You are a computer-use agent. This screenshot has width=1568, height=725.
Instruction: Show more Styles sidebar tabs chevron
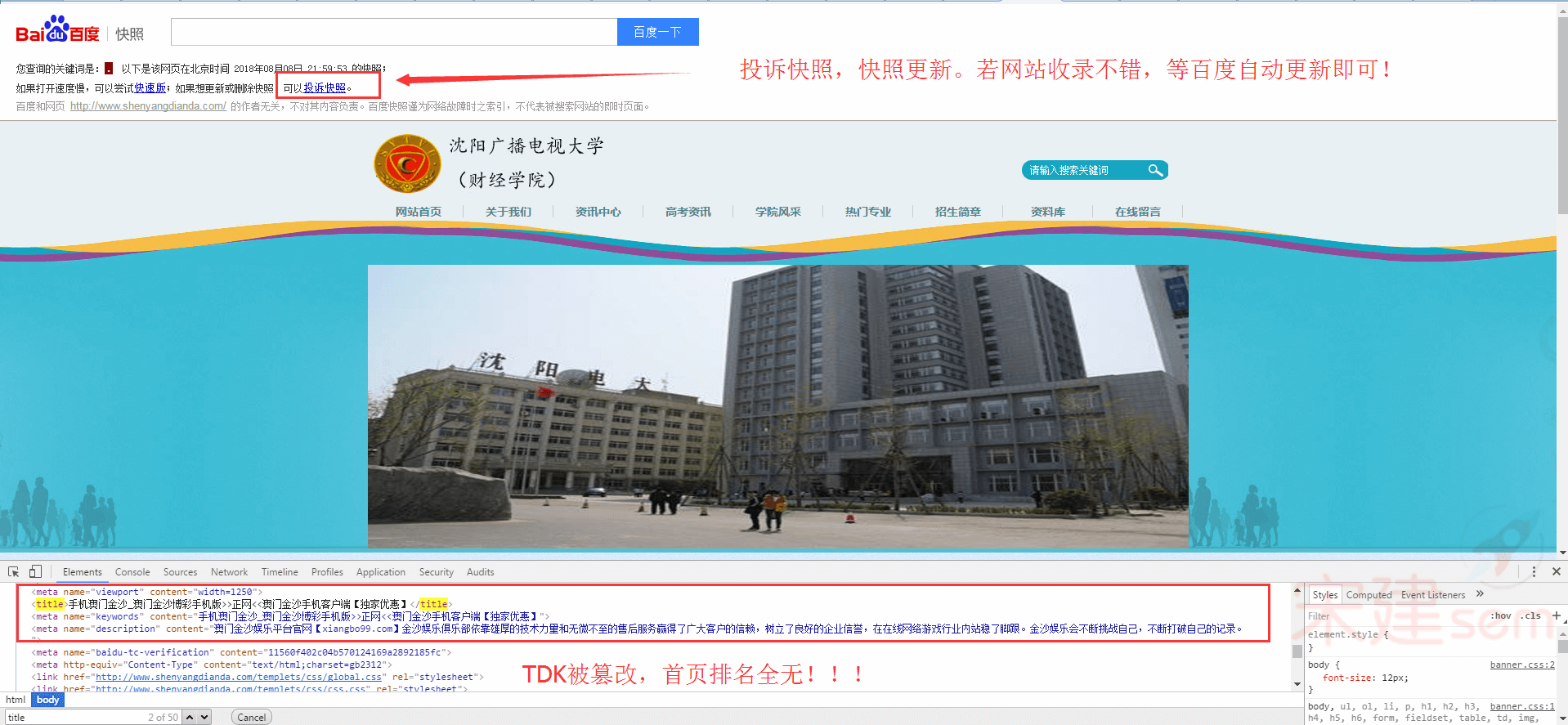tap(1480, 594)
